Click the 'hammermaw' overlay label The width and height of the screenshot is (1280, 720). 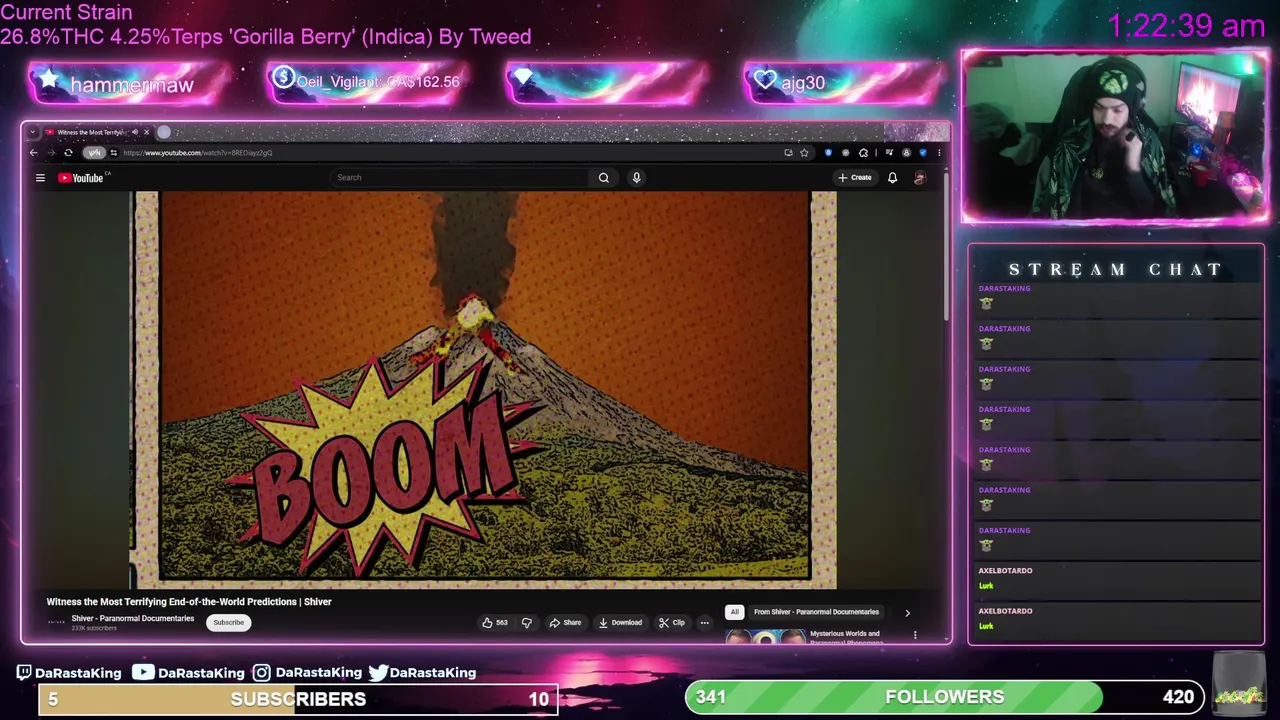[x=131, y=85]
